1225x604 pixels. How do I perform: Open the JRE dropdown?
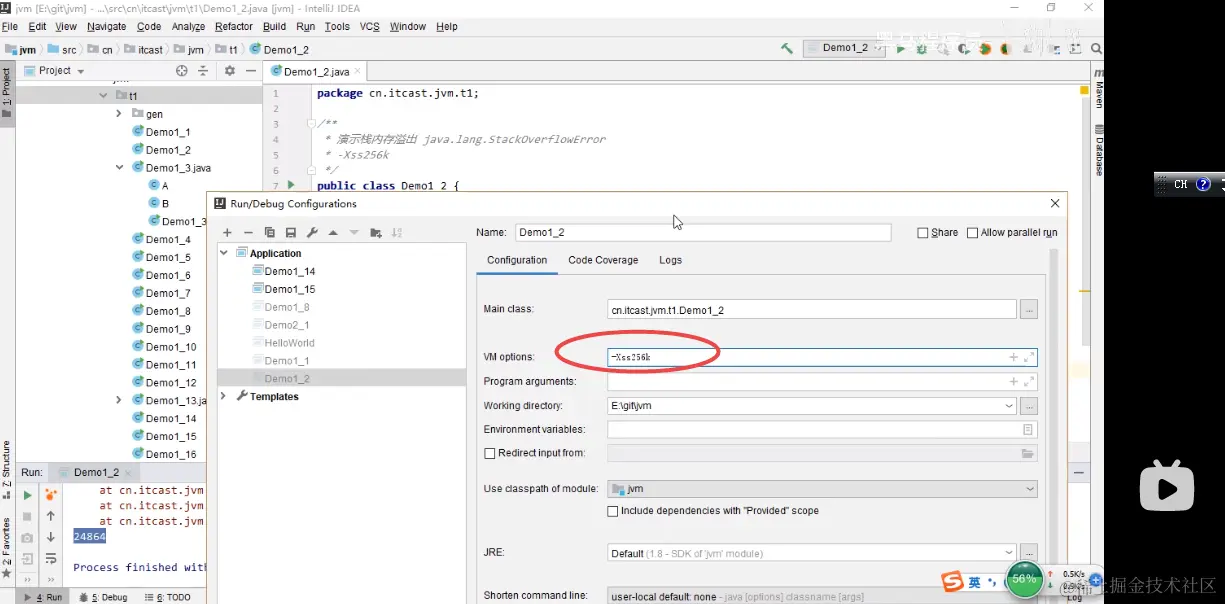(1009, 553)
